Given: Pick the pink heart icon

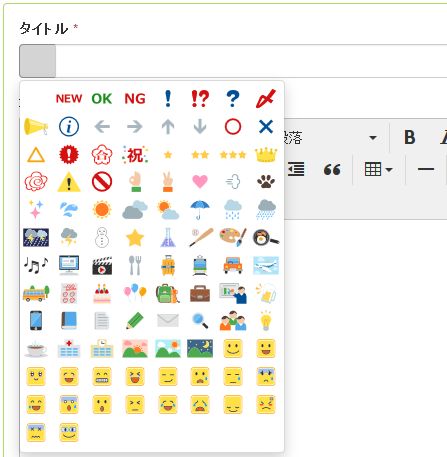Looking at the screenshot, I should point(200,182).
